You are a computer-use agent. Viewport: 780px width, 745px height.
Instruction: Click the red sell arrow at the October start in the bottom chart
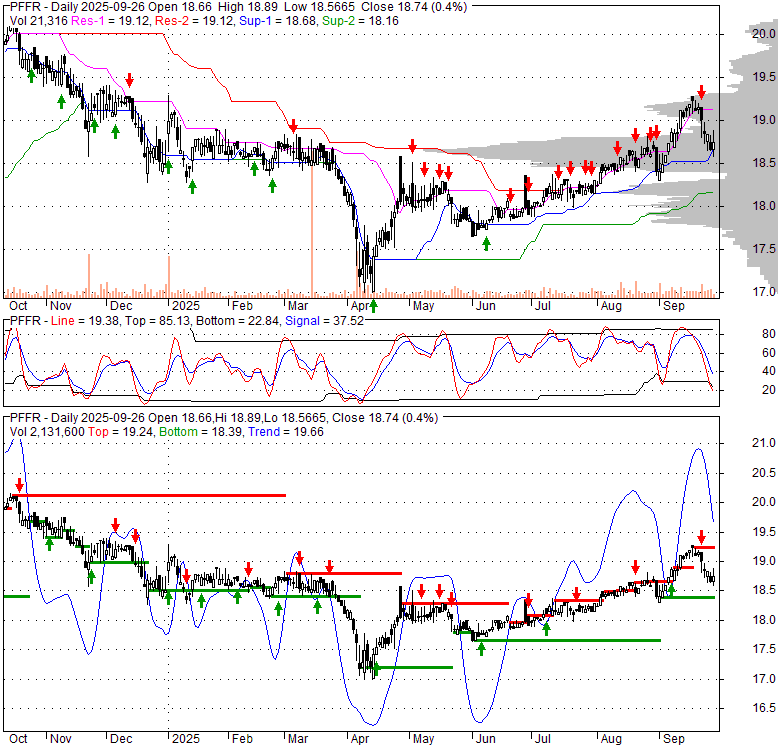(19, 484)
